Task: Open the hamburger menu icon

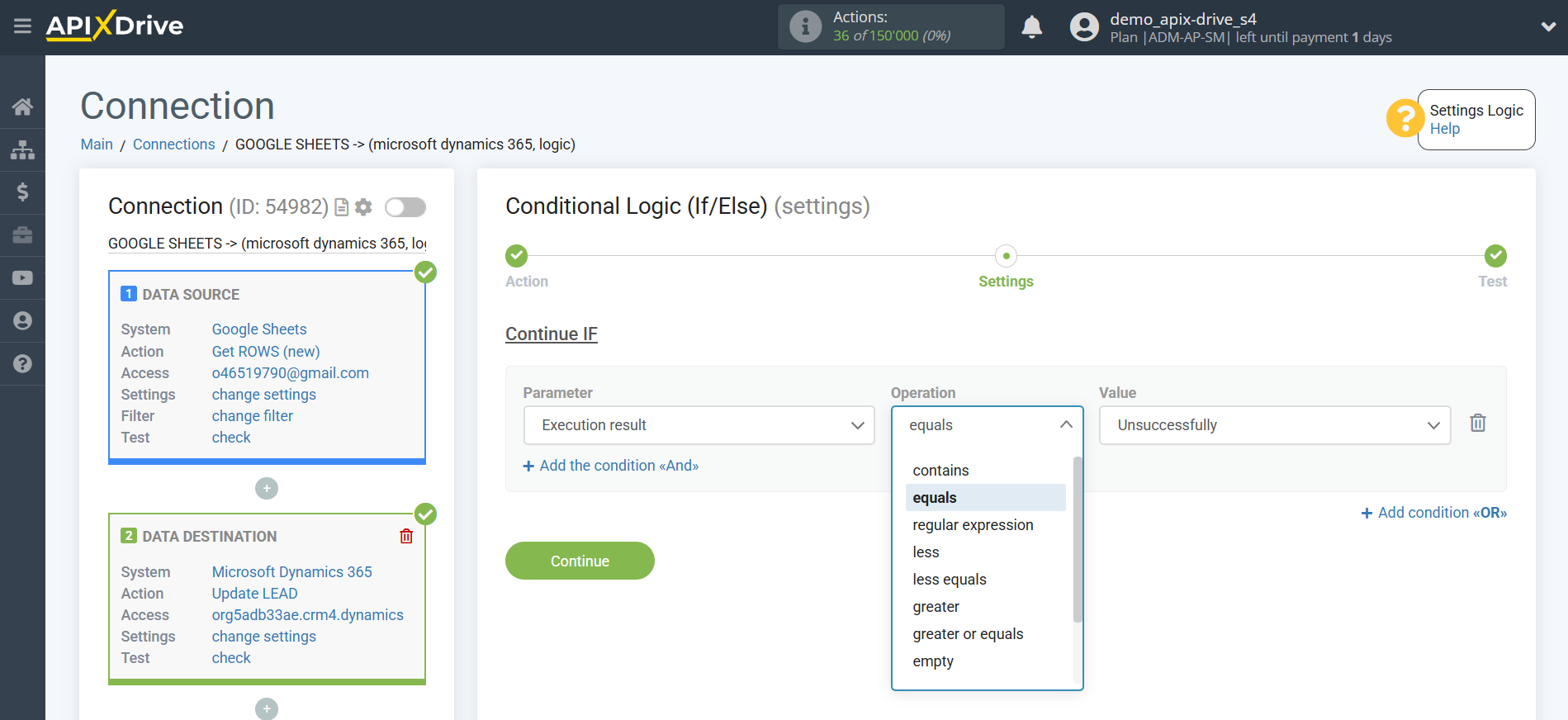Action: [x=22, y=26]
